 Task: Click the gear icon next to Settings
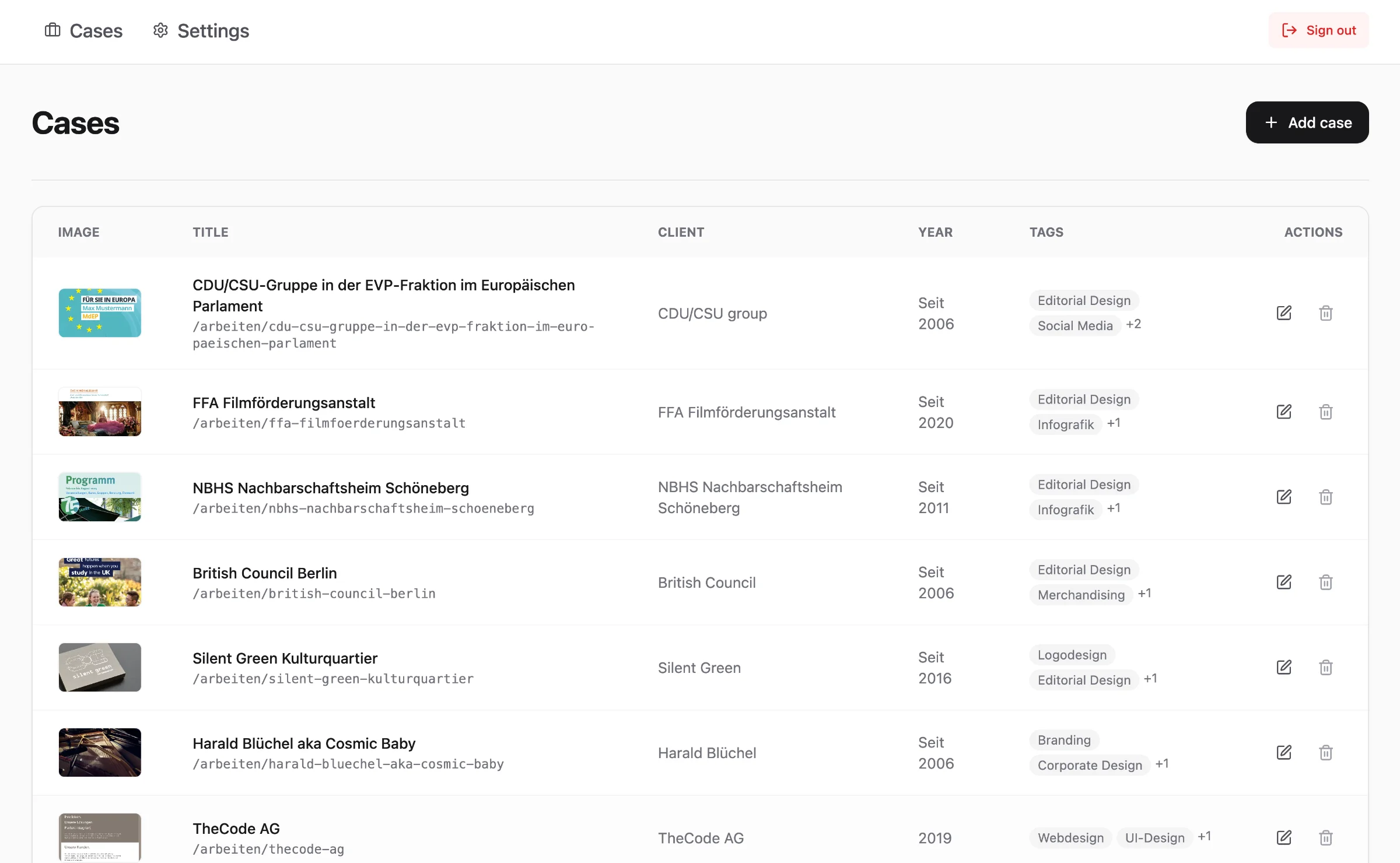pyautogui.click(x=160, y=30)
